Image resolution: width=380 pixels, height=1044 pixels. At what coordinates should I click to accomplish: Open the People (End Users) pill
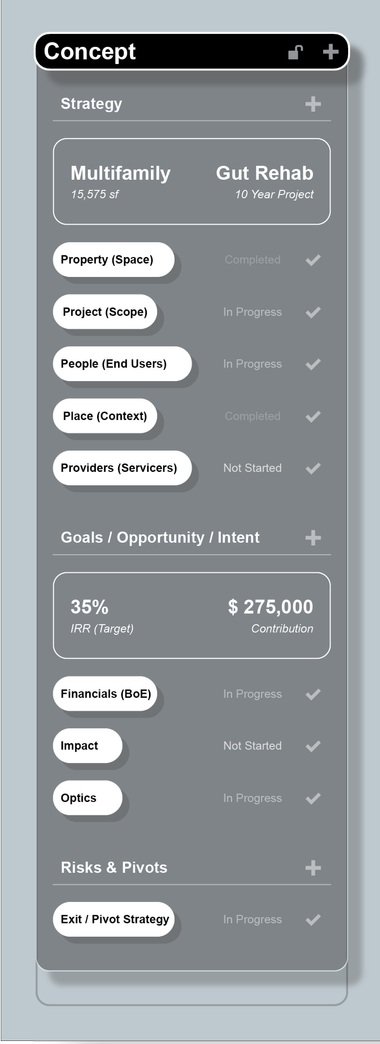click(122, 364)
